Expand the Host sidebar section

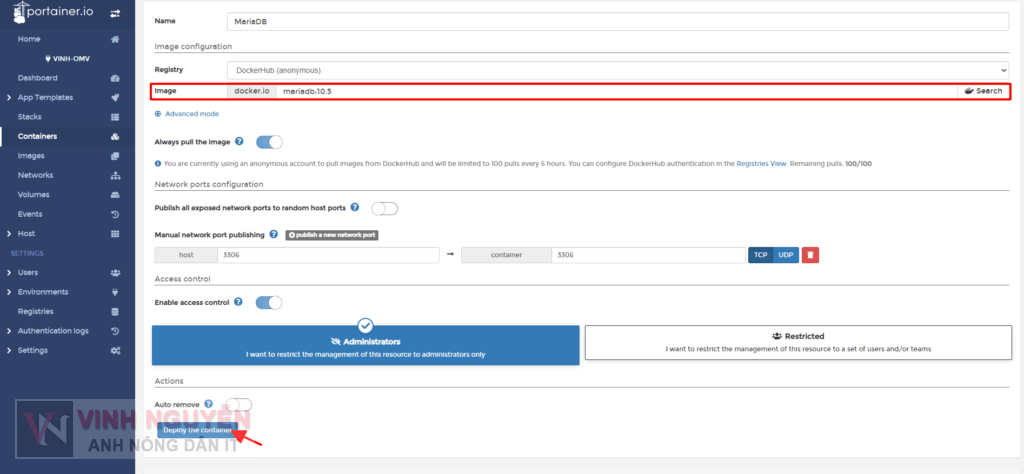(26, 233)
